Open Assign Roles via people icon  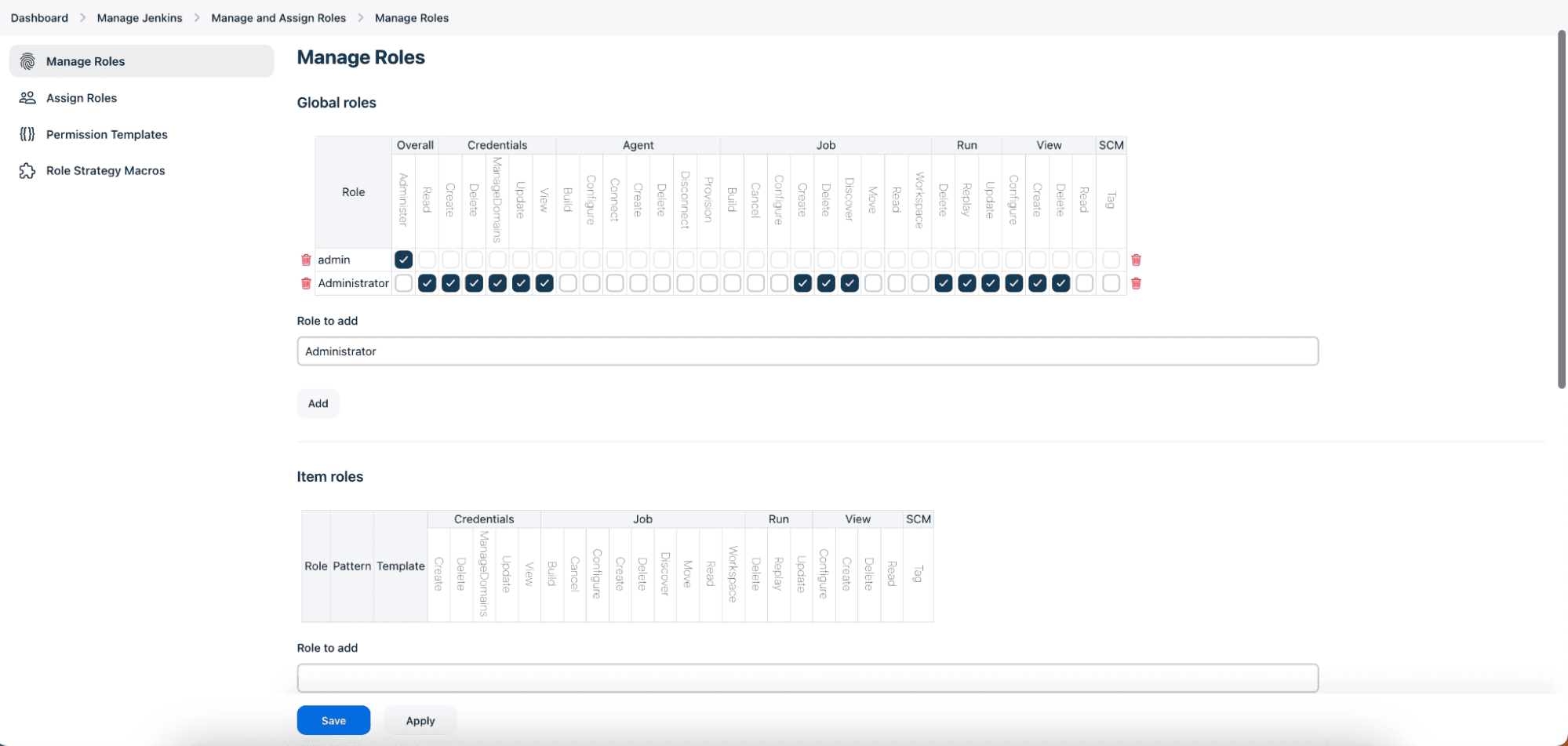27,97
